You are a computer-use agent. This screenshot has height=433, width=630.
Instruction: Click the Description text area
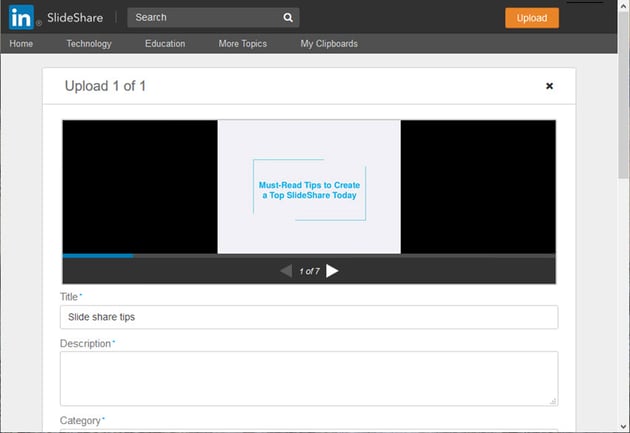[x=309, y=378]
